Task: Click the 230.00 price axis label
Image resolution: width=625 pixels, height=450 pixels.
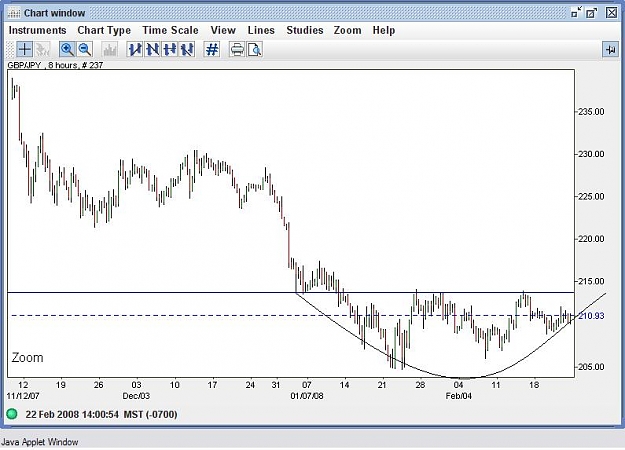Action: click(591, 154)
